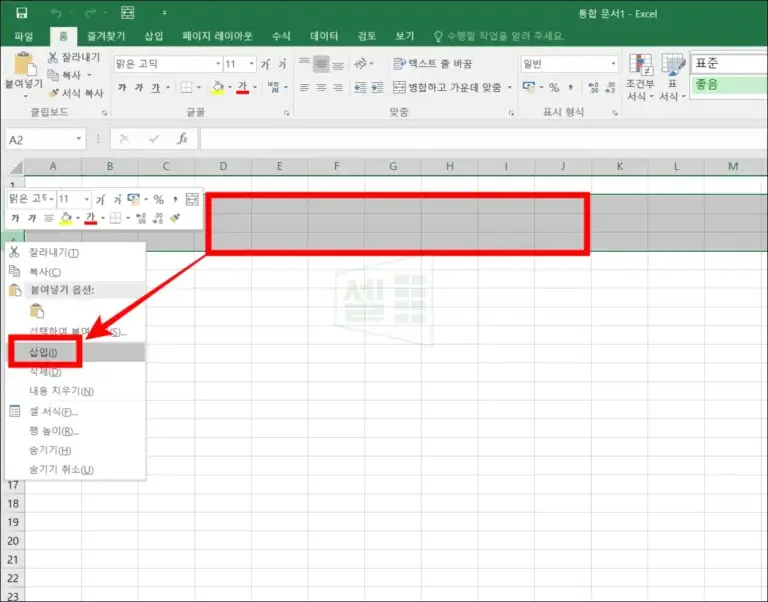
Task: Click 잘라내기 scissors in the ribbon clipboard group
Action: tap(53, 57)
